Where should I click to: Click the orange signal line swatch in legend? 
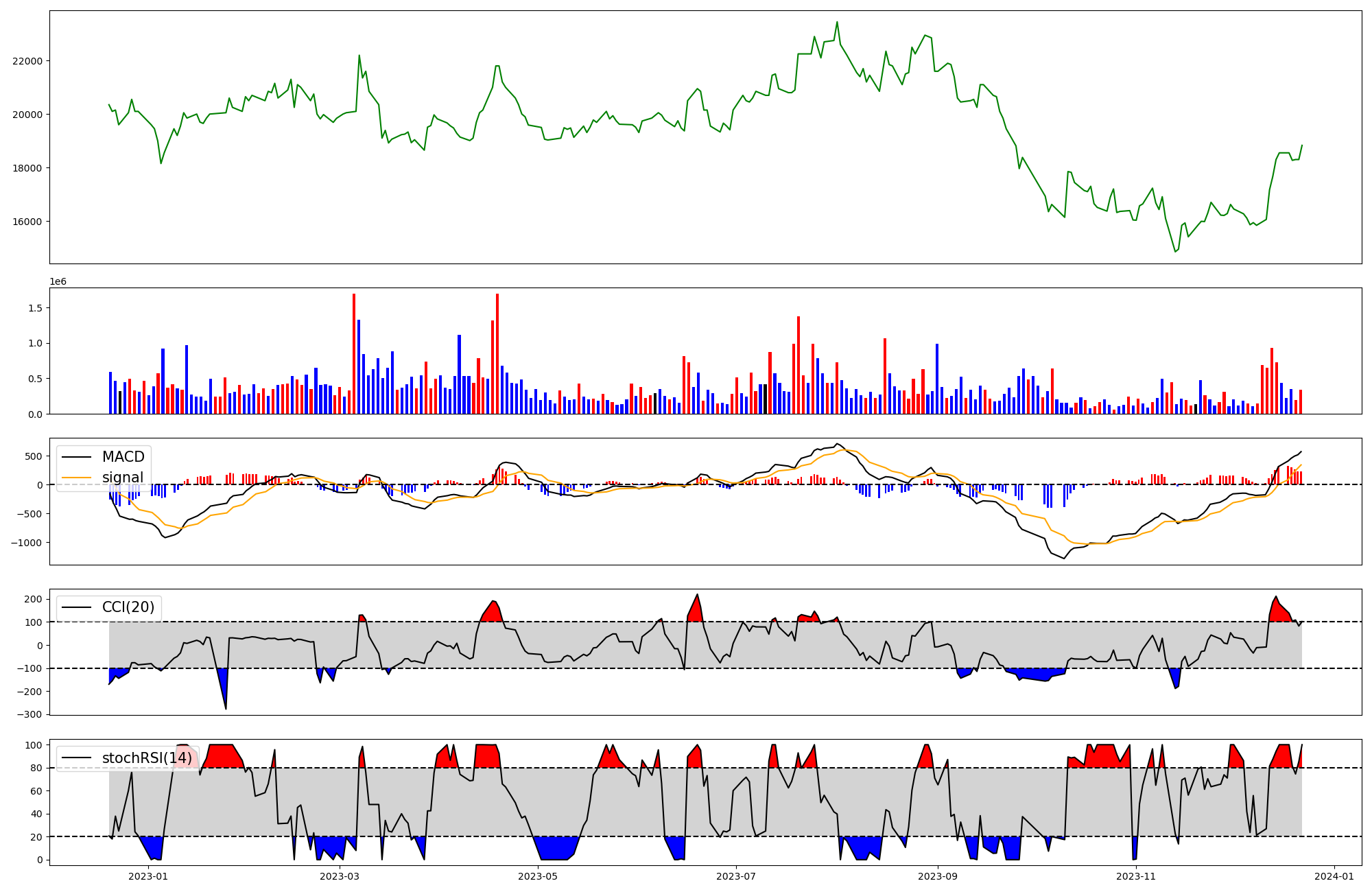point(76,478)
